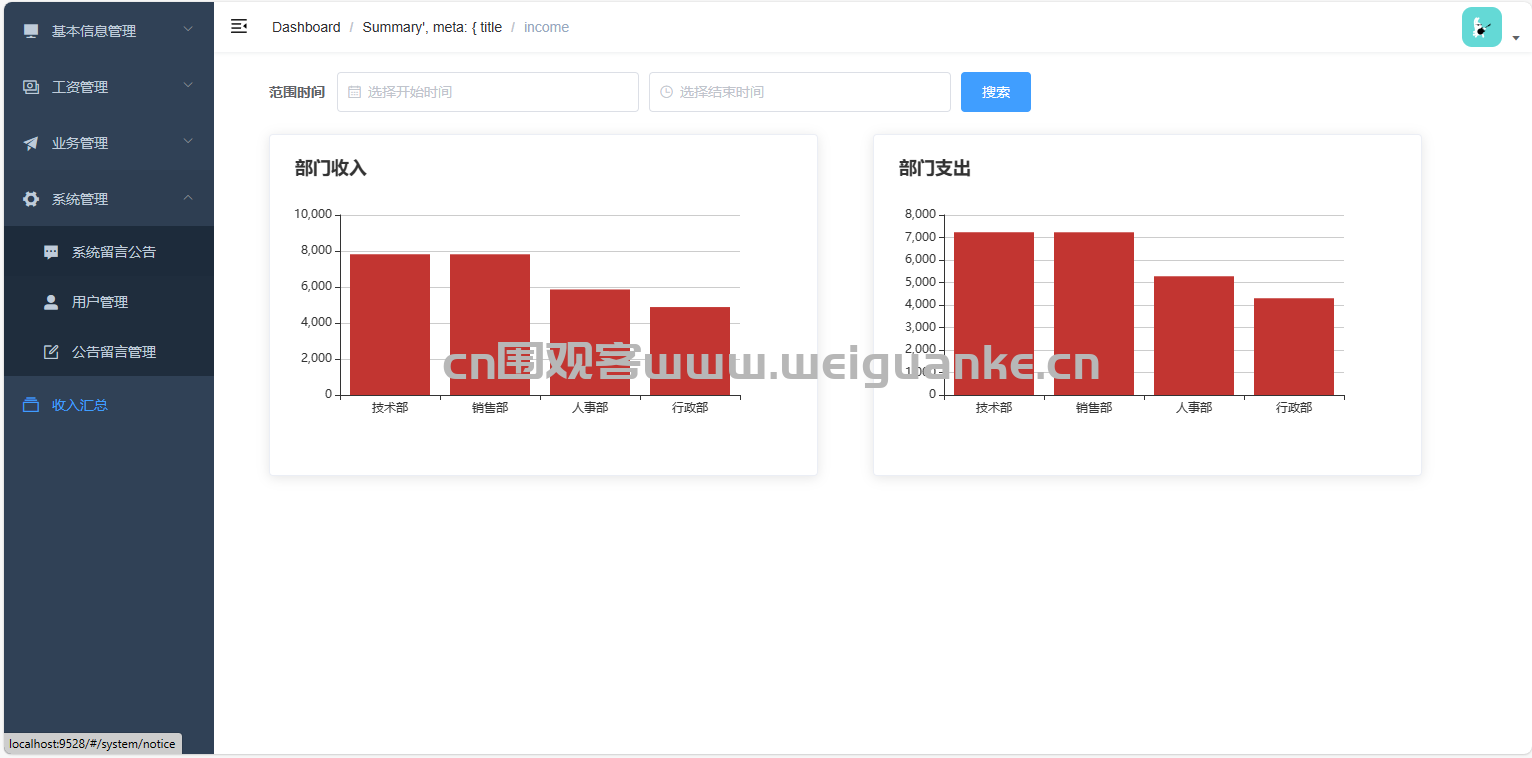Select 收入汇总 in the sidebar
Viewport: 1532px width, 758px height.
(x=109, y=405)
